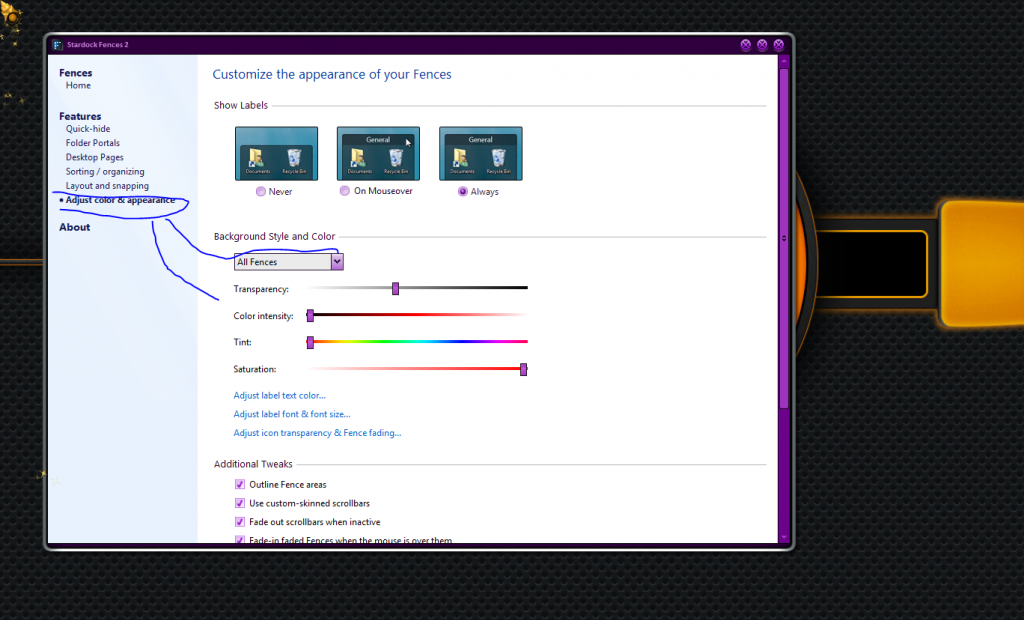
Task: Click the Additional Tweaks section heading
Action: pyautogui.click(x=253, y=464)
